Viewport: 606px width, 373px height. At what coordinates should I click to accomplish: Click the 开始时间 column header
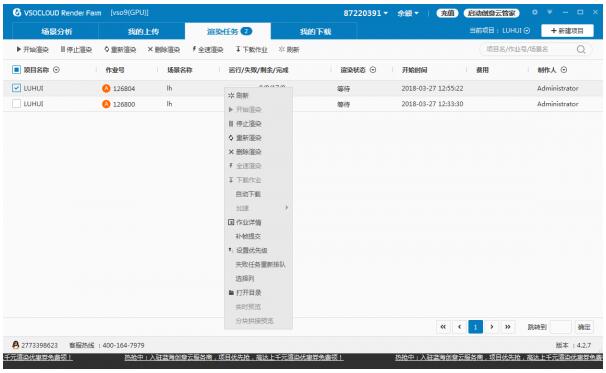[x=414, y=70]
